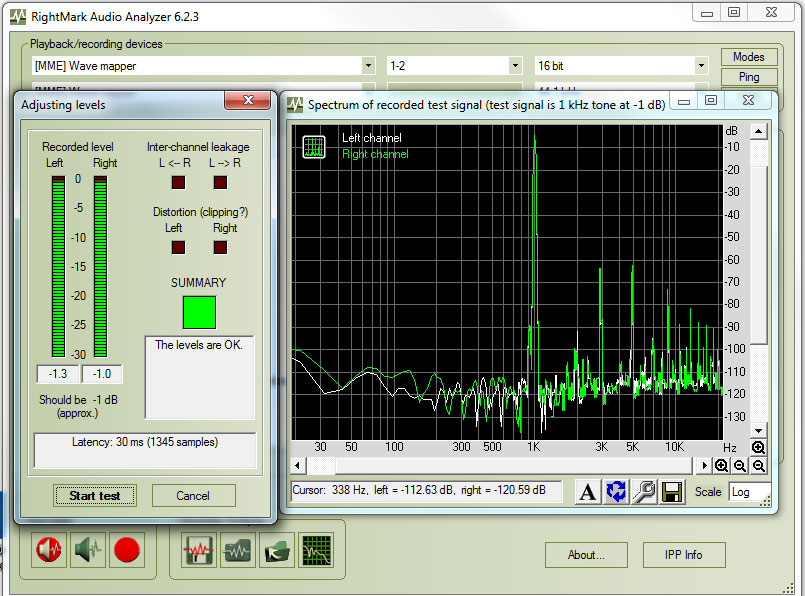805x596 pixels.
Task: Toggle text labels with the A icon
Action: [x=588, y=491]
